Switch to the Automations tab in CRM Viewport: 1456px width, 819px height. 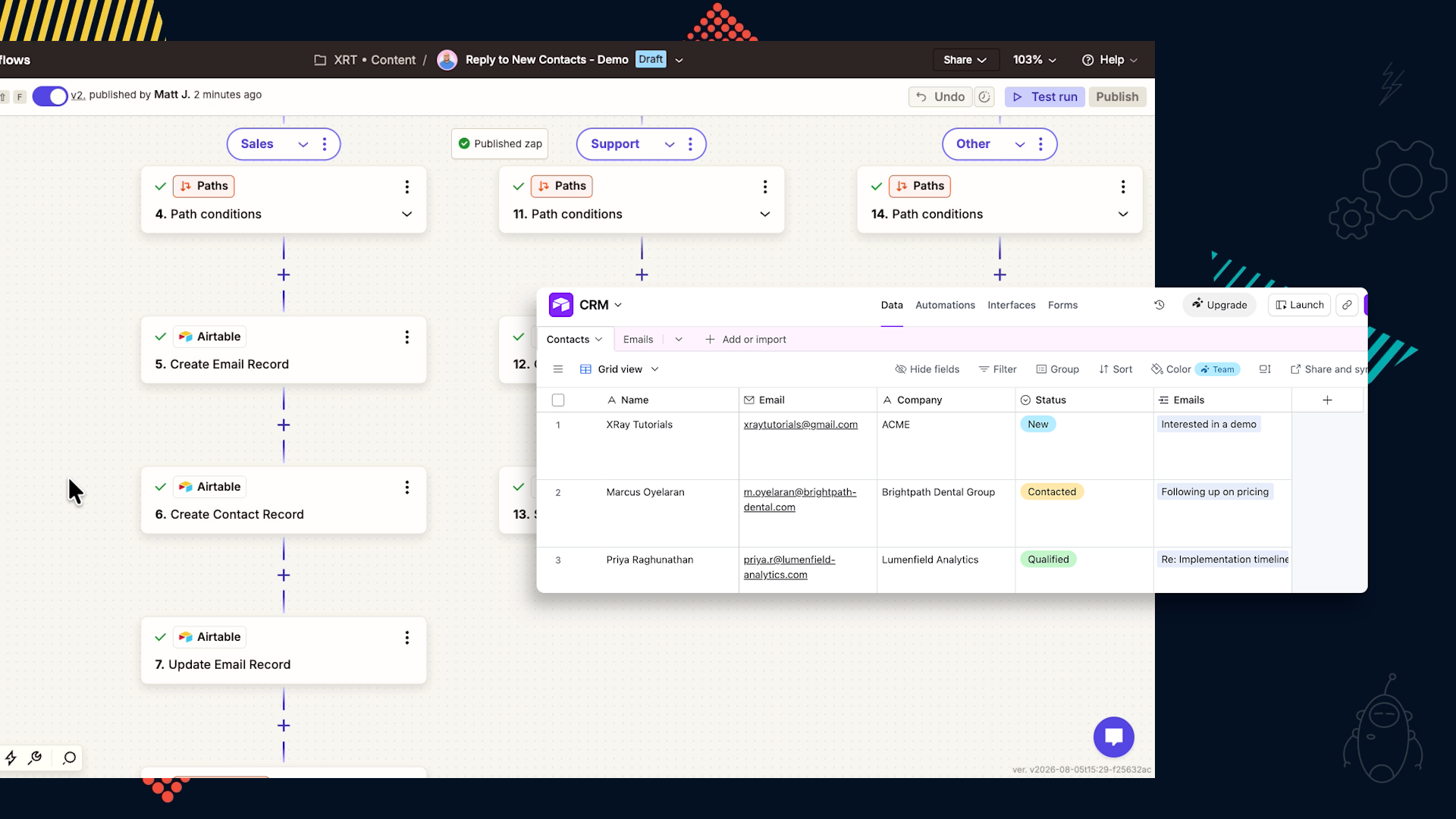click(945, 305)
